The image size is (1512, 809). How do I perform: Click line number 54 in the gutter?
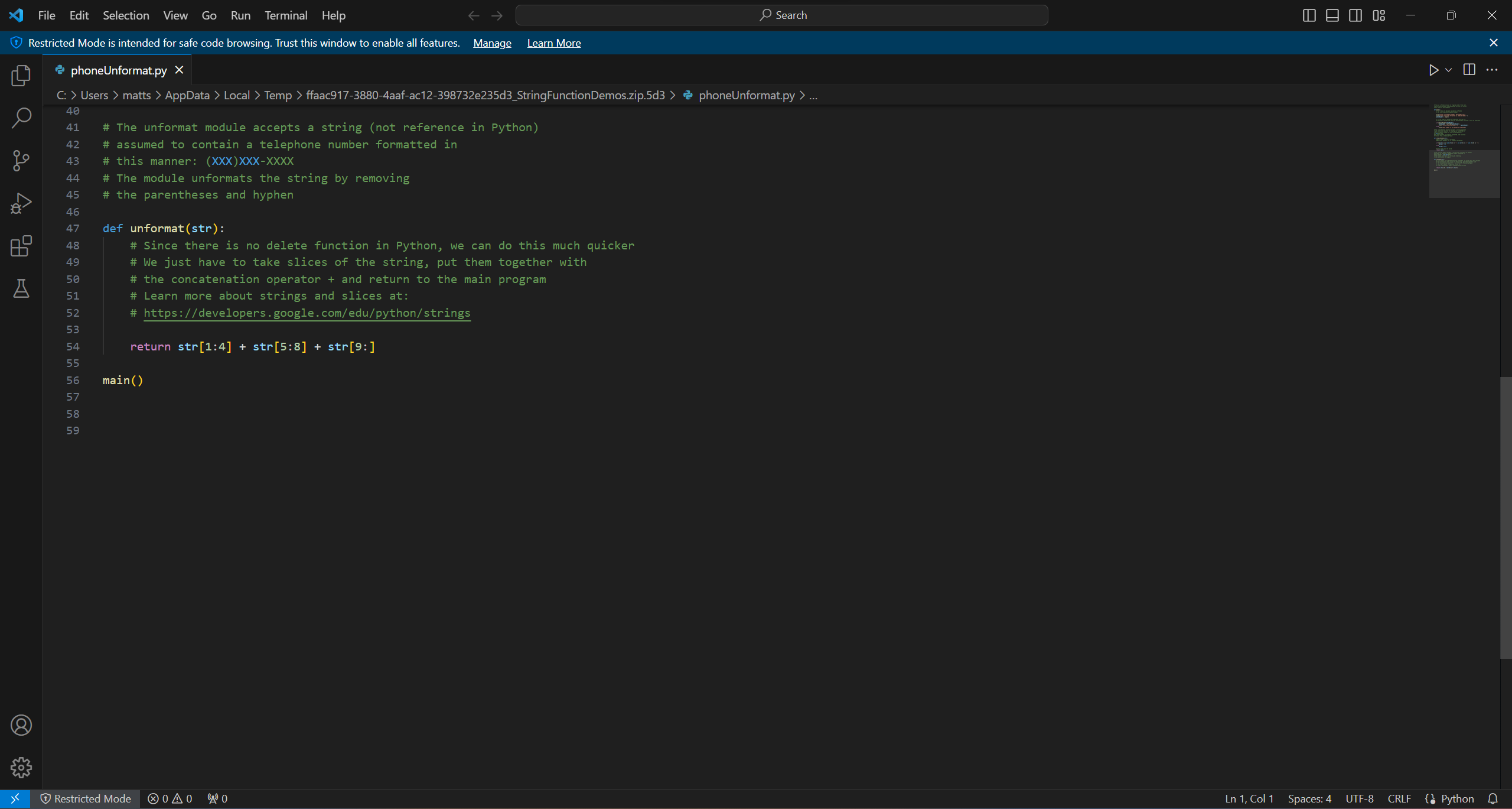73,346
